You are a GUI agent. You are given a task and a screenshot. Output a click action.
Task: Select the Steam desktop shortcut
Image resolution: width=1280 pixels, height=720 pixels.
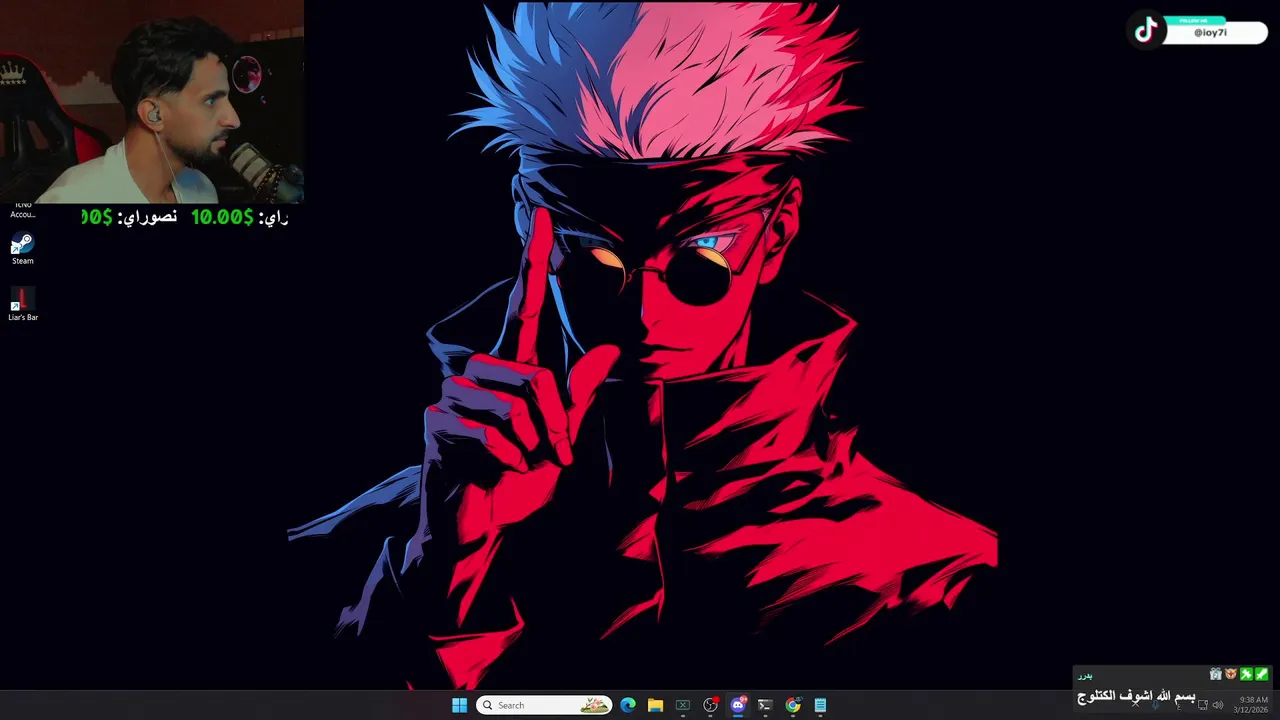tap(22, 249)
